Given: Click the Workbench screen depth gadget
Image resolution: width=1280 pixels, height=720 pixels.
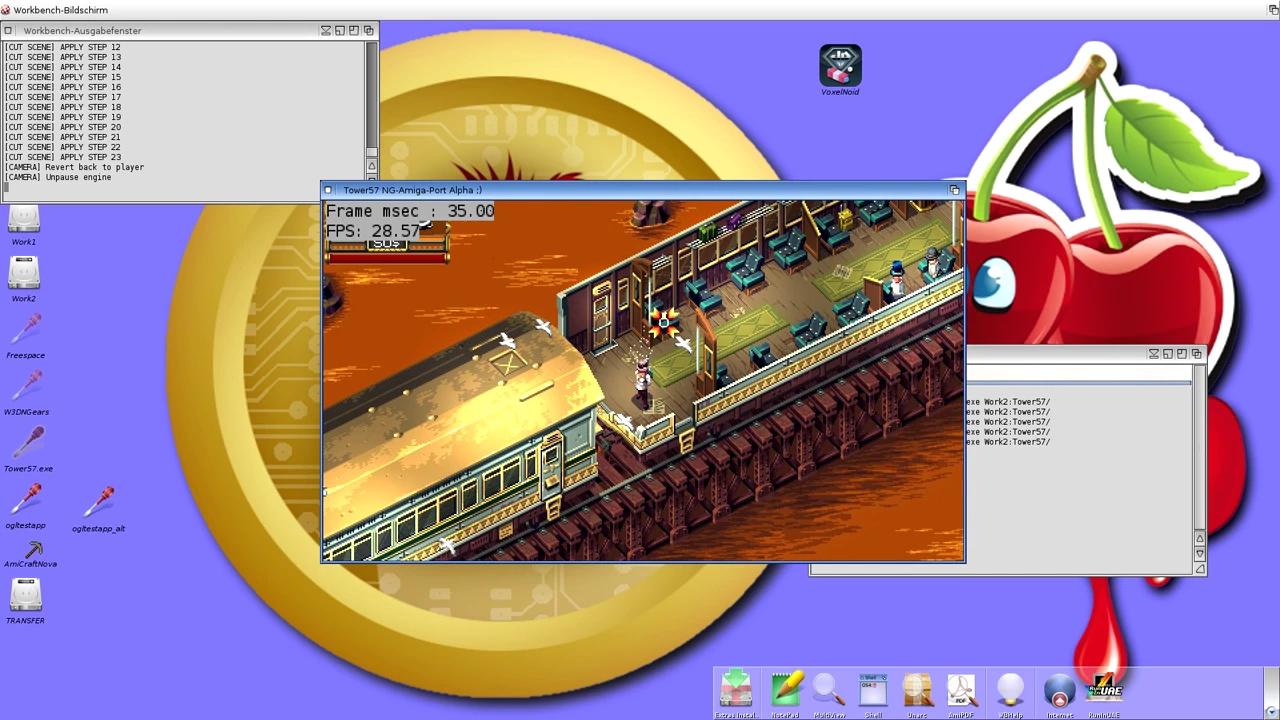Looking at the screenshot, I should point(1273,10).
